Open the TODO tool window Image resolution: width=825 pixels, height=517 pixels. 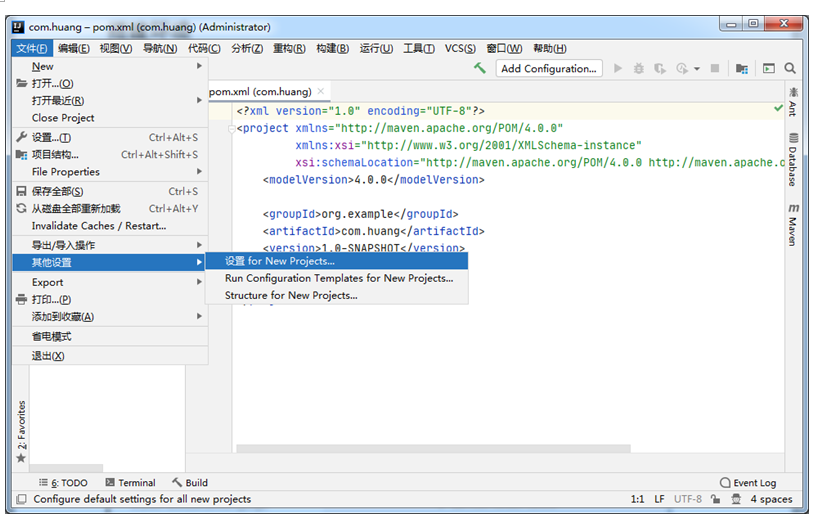(x=63, y=482)
